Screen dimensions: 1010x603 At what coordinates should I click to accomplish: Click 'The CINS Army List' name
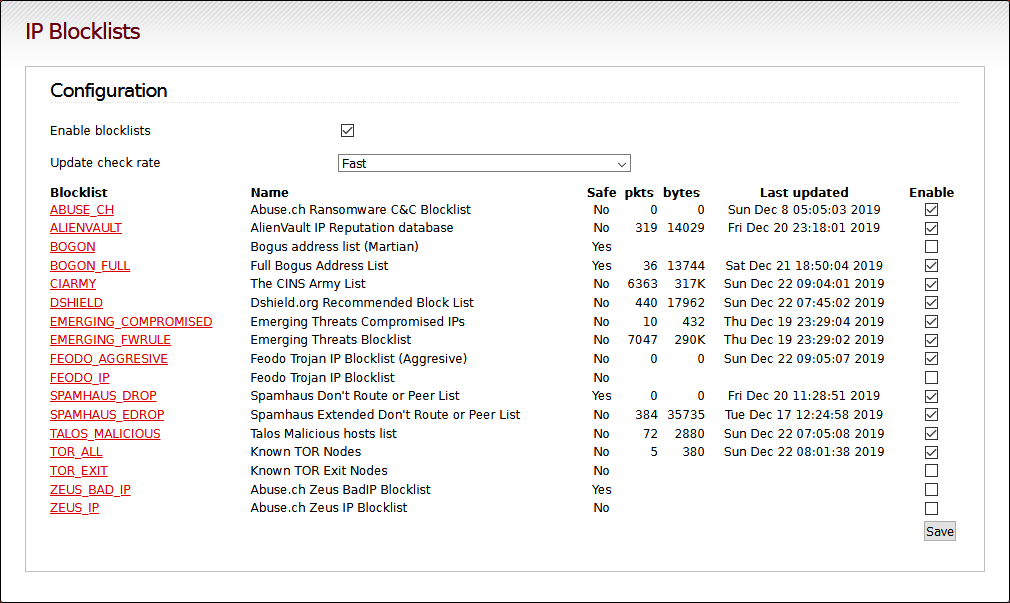tap(308, 284)
